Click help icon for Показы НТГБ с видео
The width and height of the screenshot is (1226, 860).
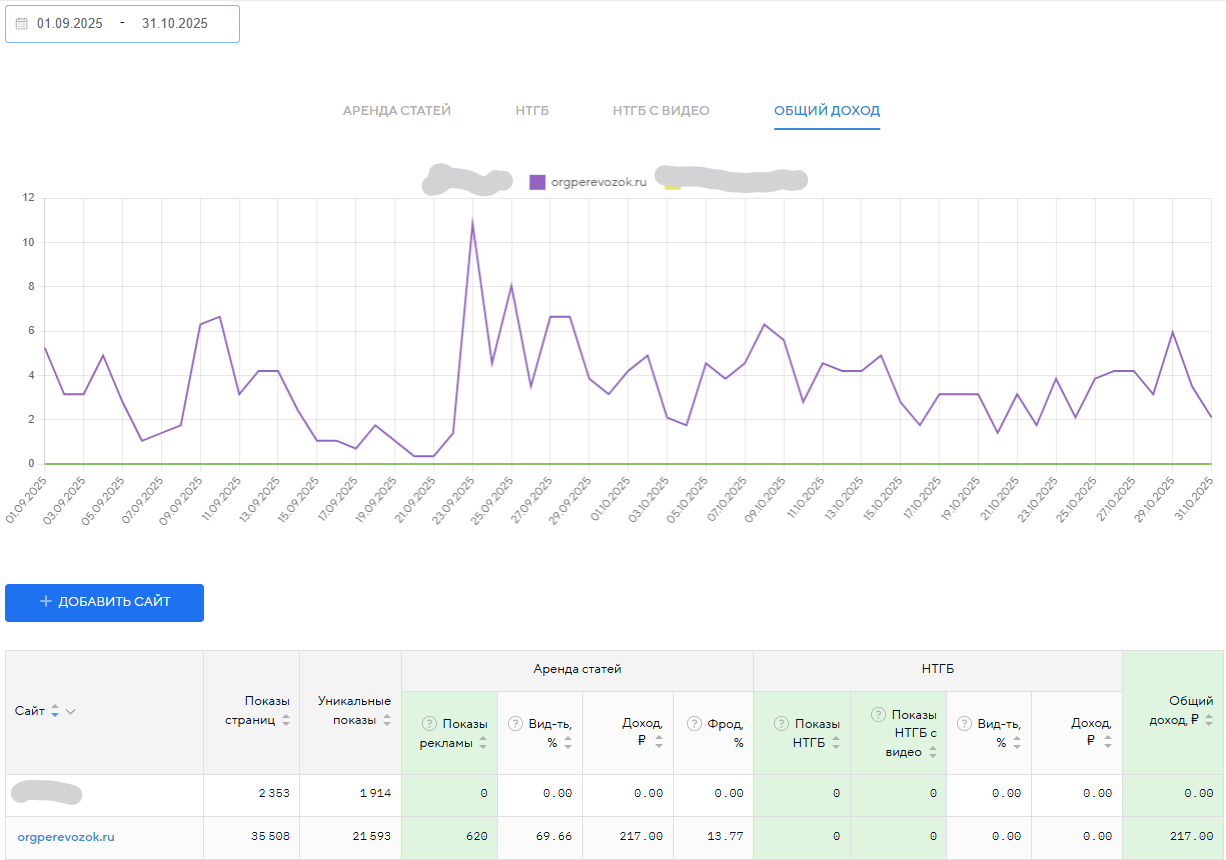click(878, 714)
